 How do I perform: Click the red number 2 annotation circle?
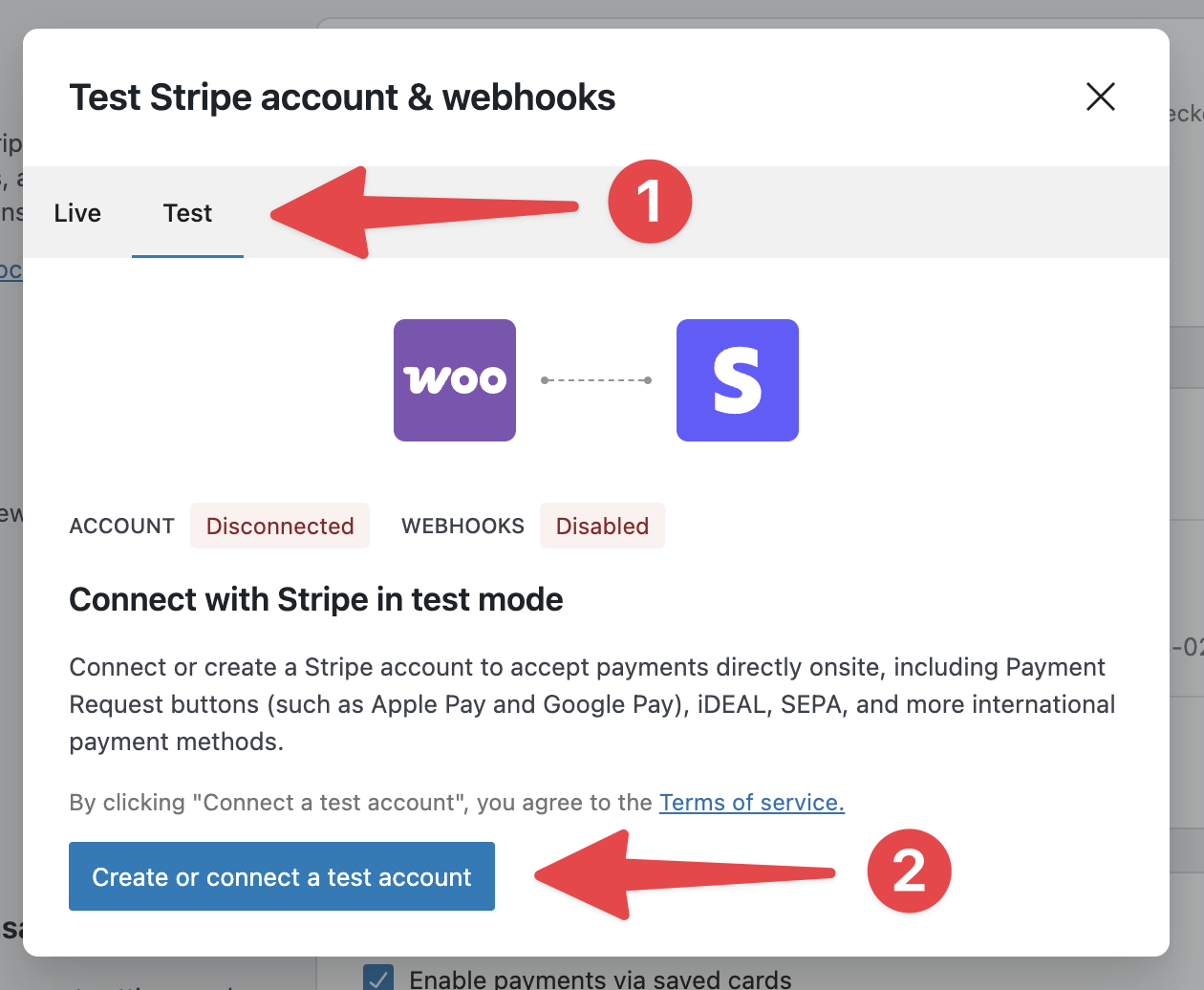point(909,871)
